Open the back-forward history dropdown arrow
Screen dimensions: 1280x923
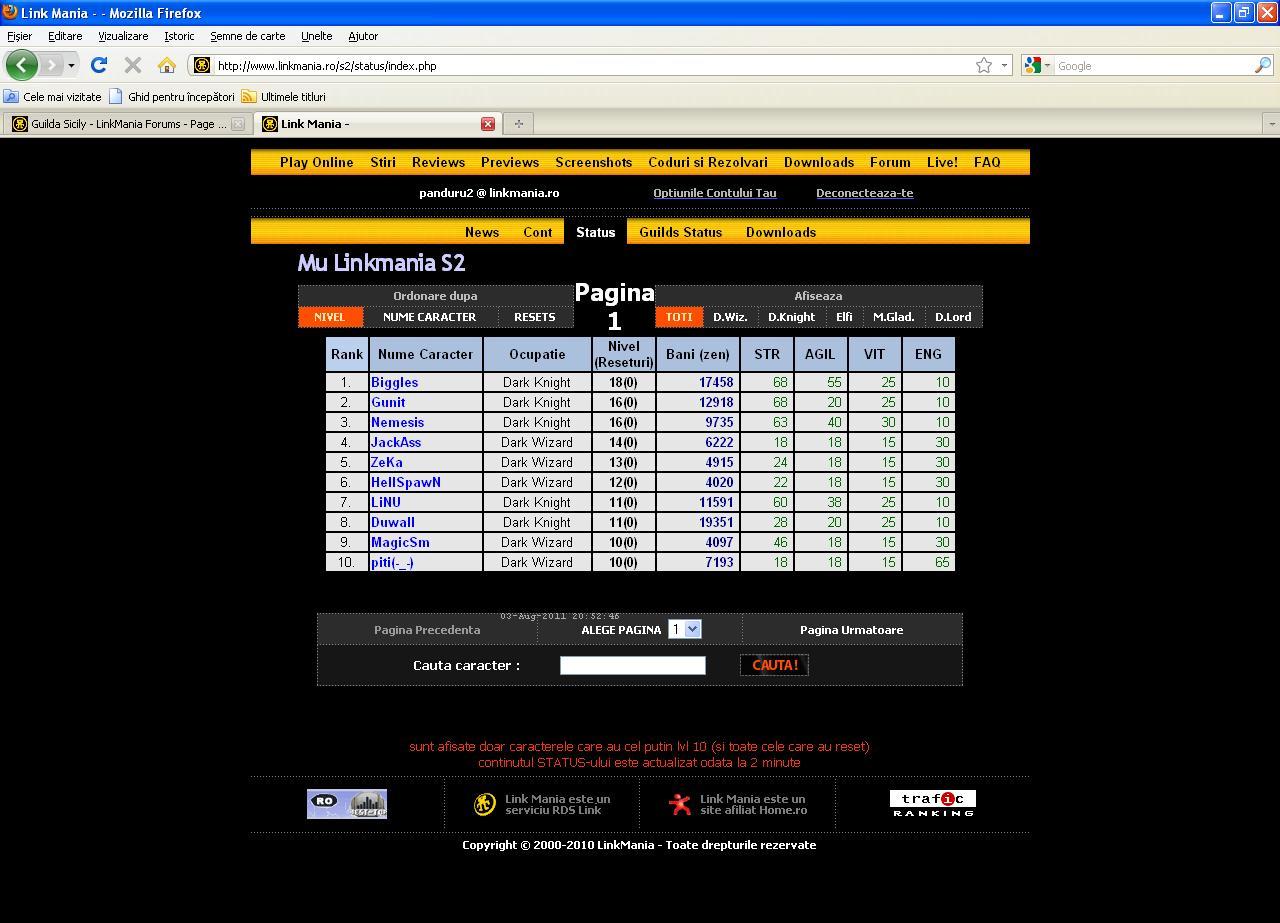[71, 66]
